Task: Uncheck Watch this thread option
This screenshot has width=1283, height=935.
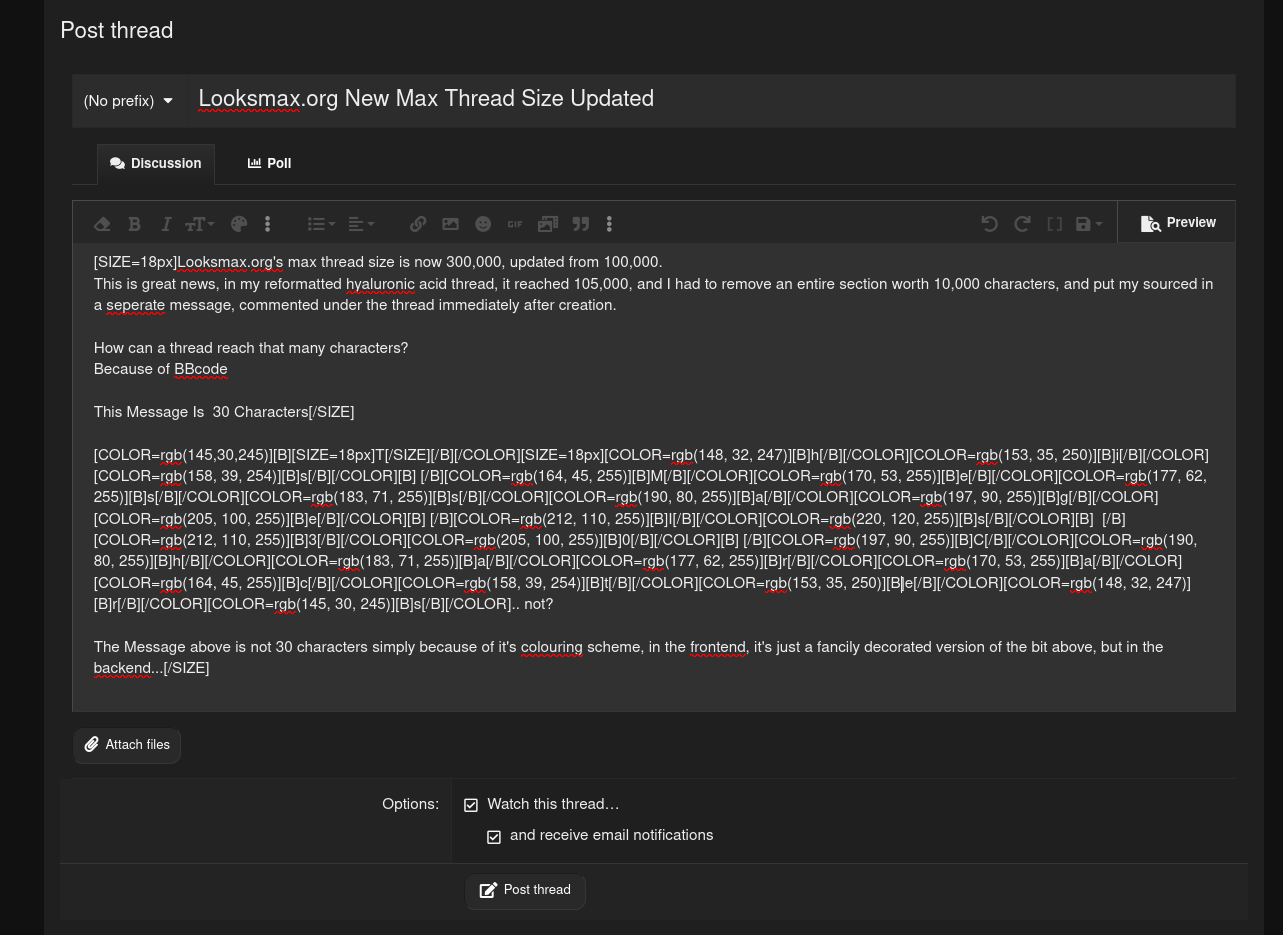Action: click(471, 805)
